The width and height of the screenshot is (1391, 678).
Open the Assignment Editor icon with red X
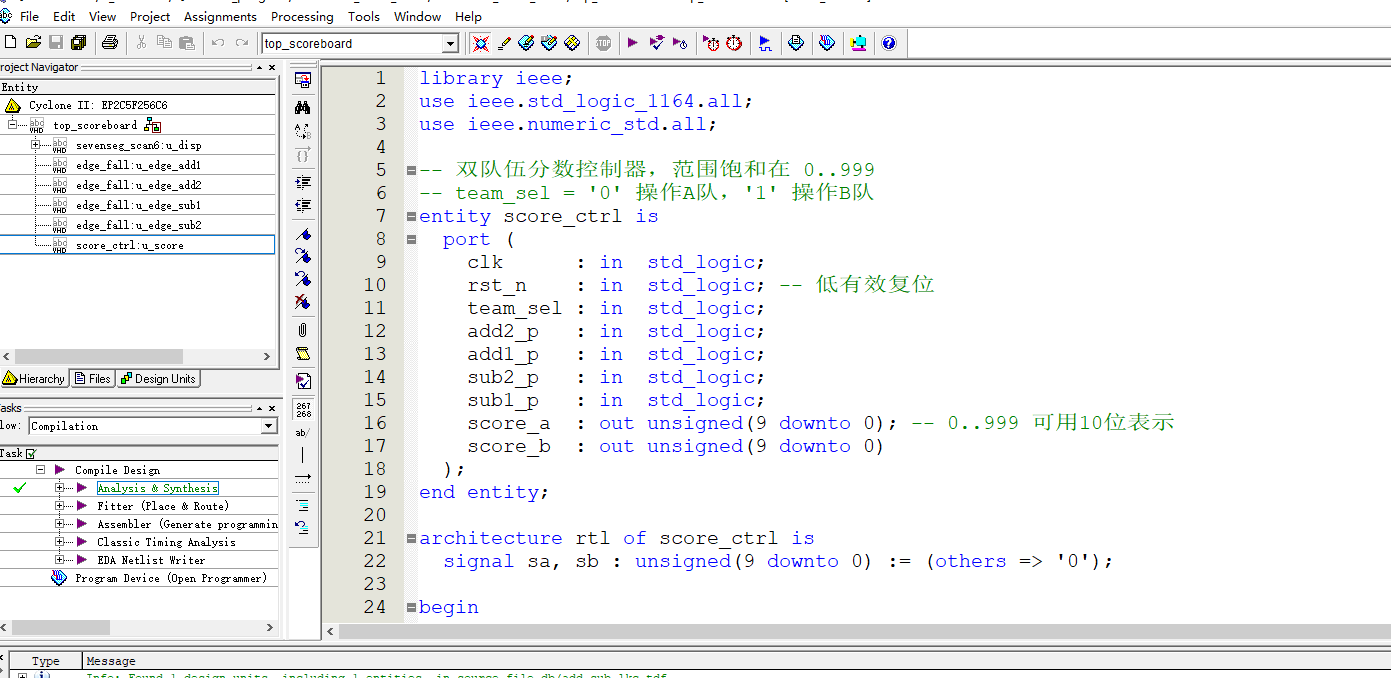[481, 43]
